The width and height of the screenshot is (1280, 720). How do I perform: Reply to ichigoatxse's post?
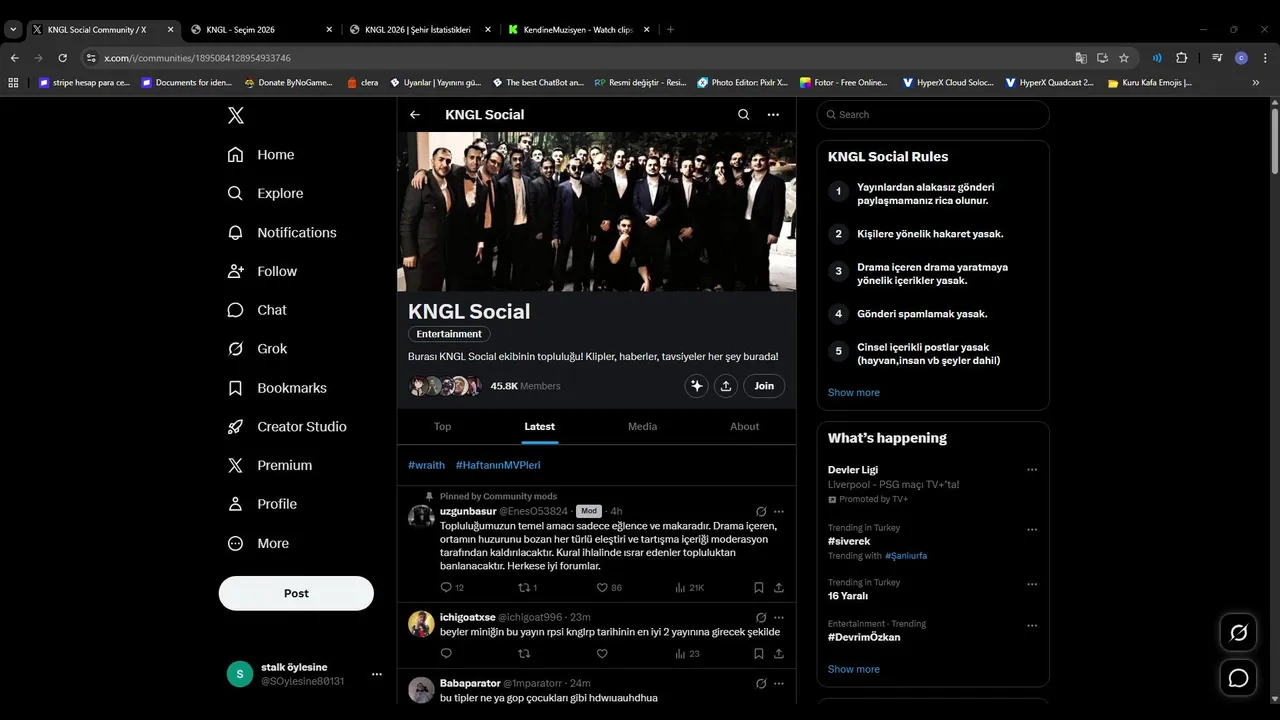(446, 654)
